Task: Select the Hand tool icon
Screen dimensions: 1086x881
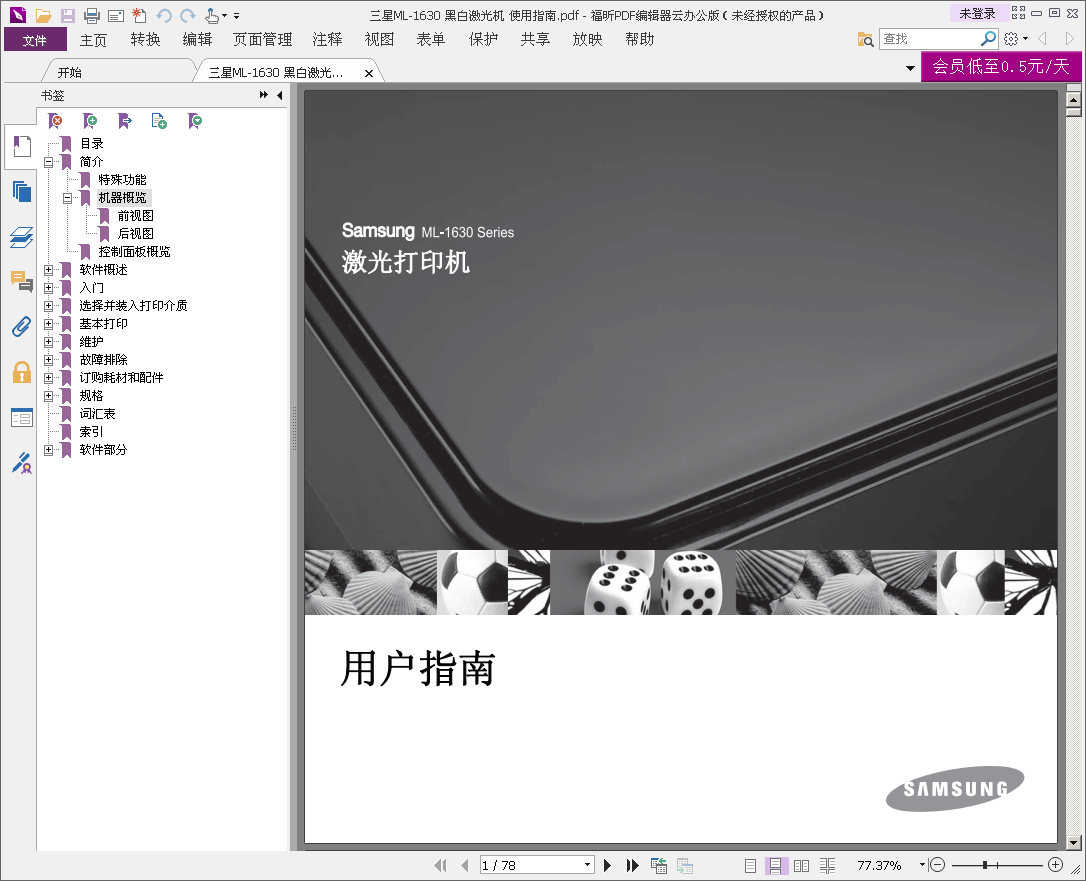Action: coord(212,15)
